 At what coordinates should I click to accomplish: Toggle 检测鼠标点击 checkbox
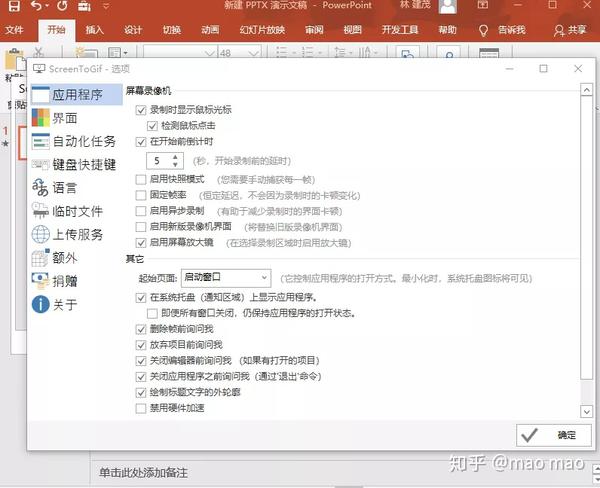click(x=152, y=126)
